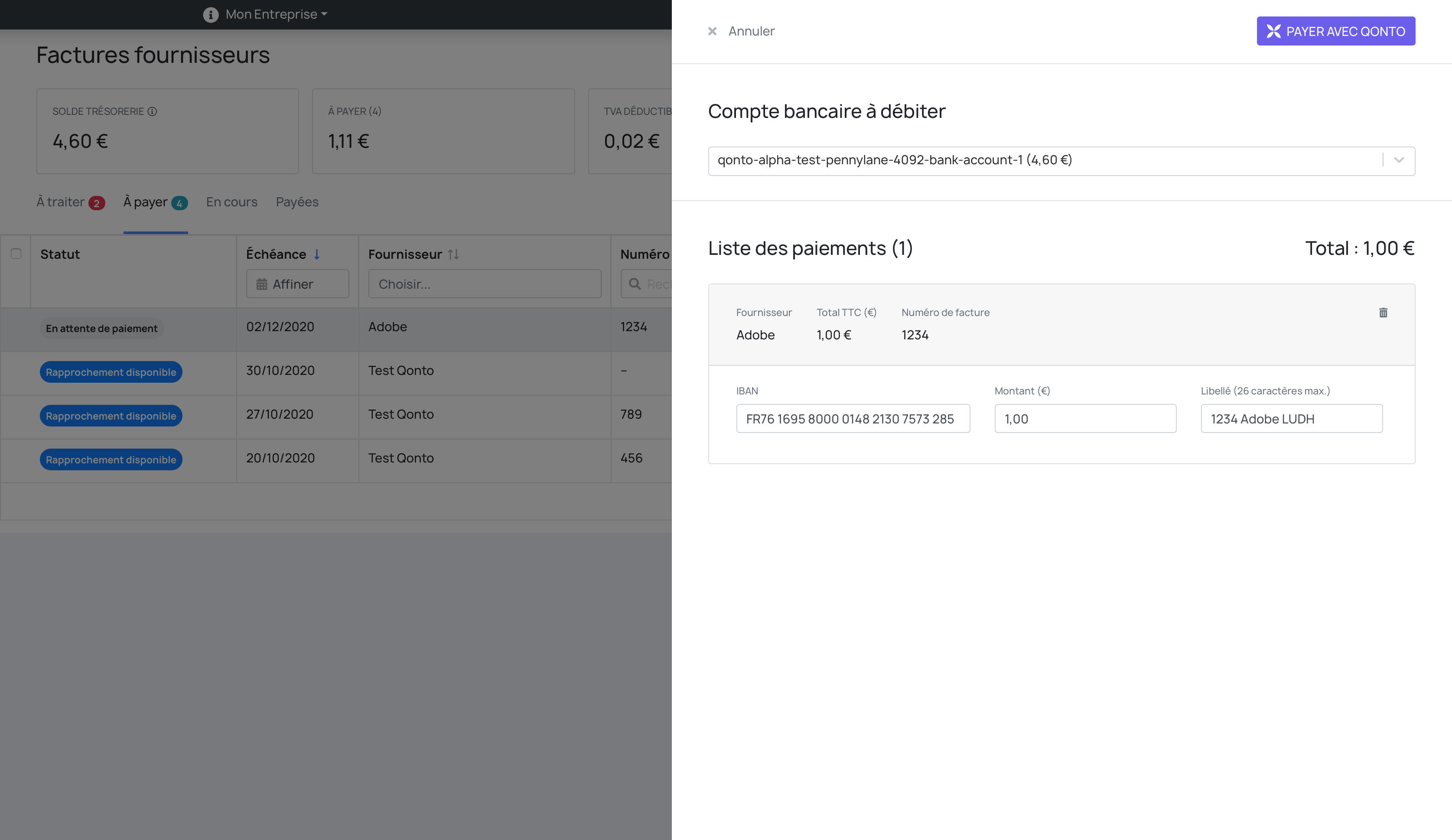Click the Payer avec Qonto button
The height and width of the screenshot is (840, 1452).
[x=1335, y=31]
